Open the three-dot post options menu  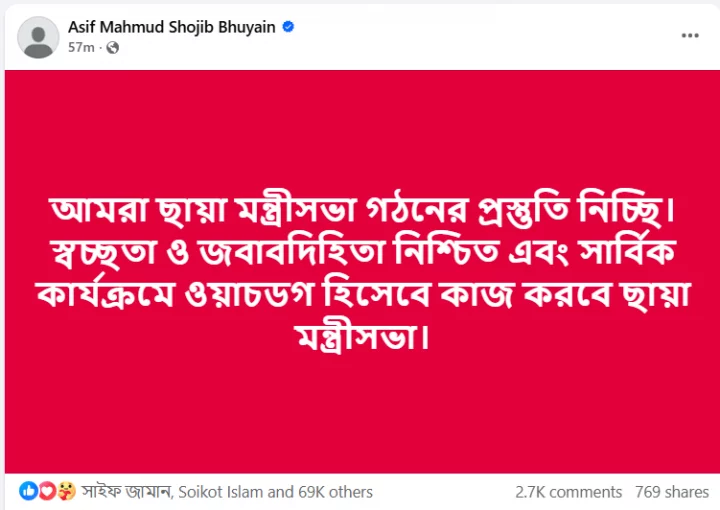[690, 35]
